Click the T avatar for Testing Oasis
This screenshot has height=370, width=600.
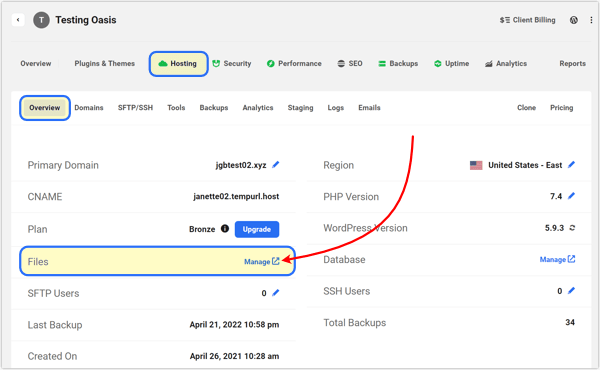pos(41,20)
